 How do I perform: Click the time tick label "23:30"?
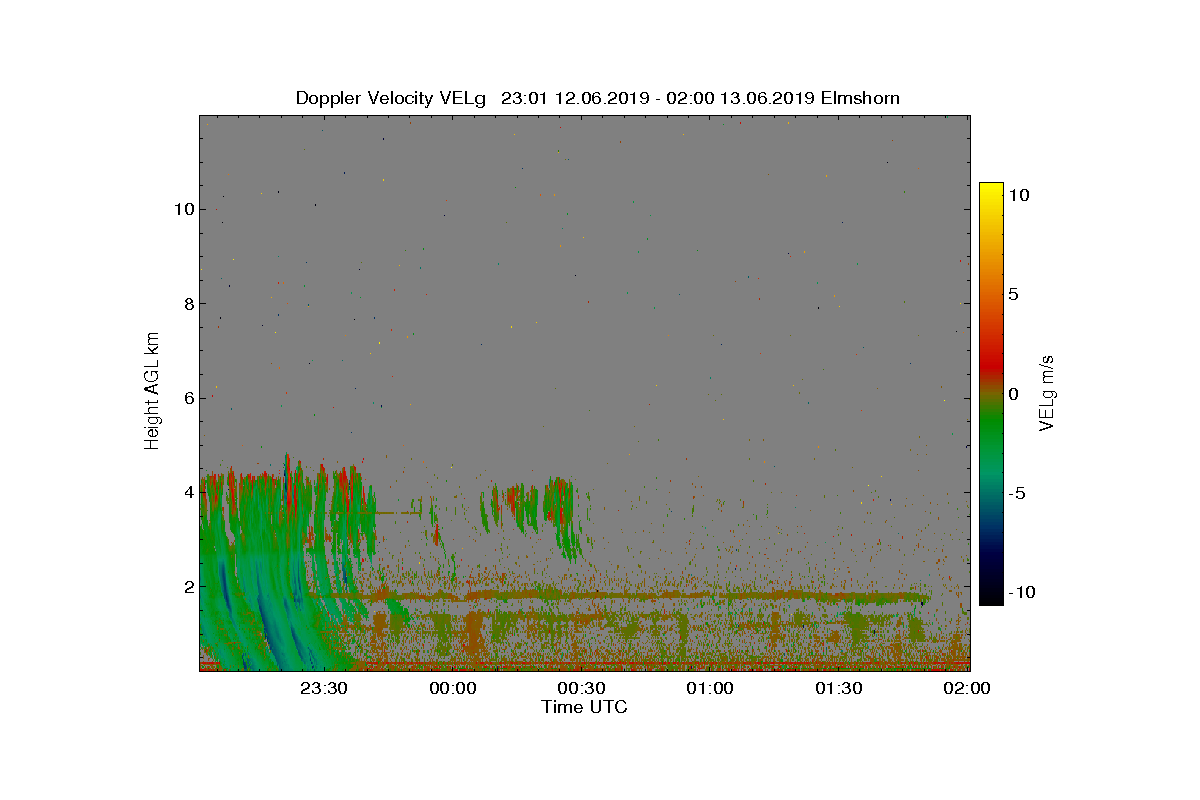point(324,688)
